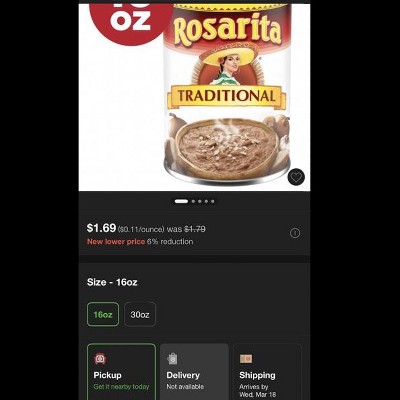Select the 16oz size option
Screen dimensions: 400x400
click(x=103, y=314)
